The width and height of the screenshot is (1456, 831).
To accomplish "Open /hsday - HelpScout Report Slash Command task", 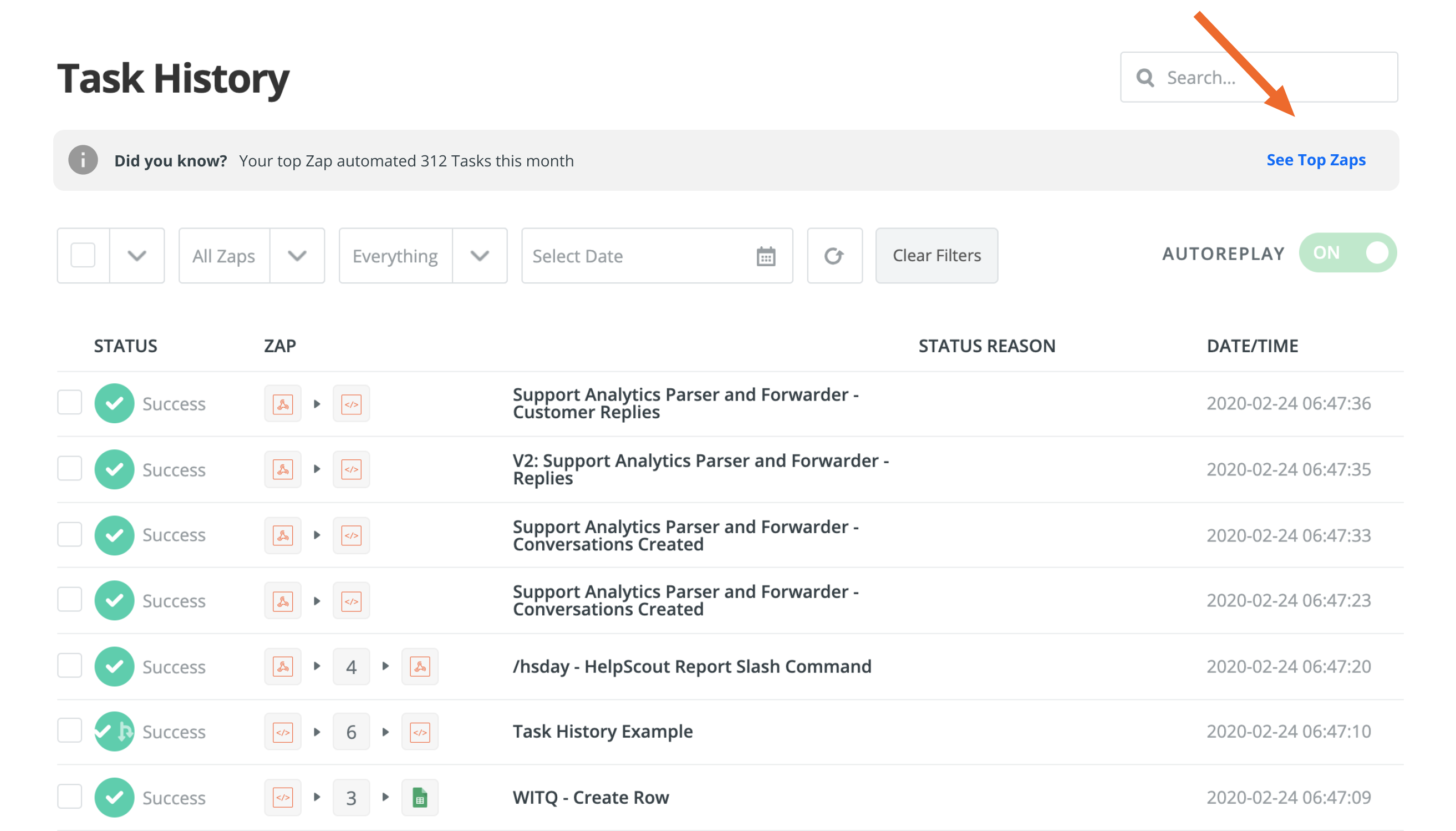I will (x=692, y=667).
